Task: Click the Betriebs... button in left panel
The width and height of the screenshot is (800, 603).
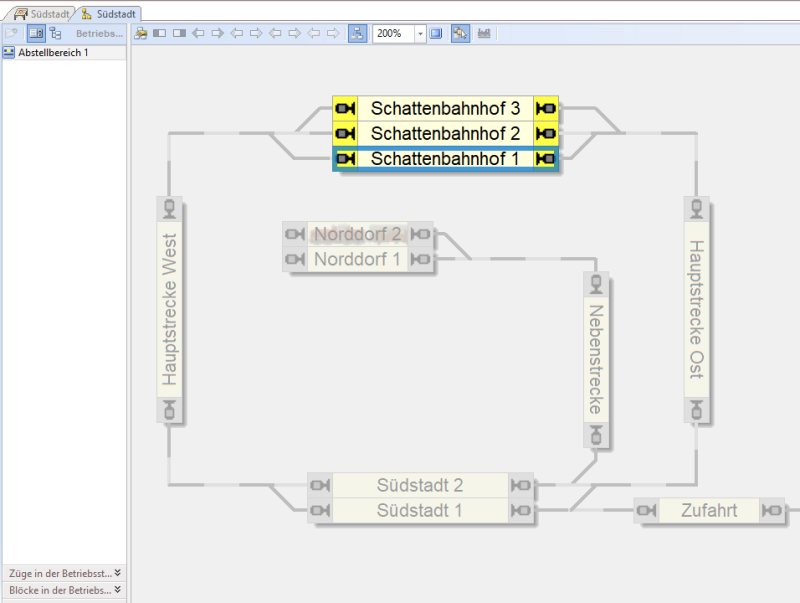Action: click(99, 33)
